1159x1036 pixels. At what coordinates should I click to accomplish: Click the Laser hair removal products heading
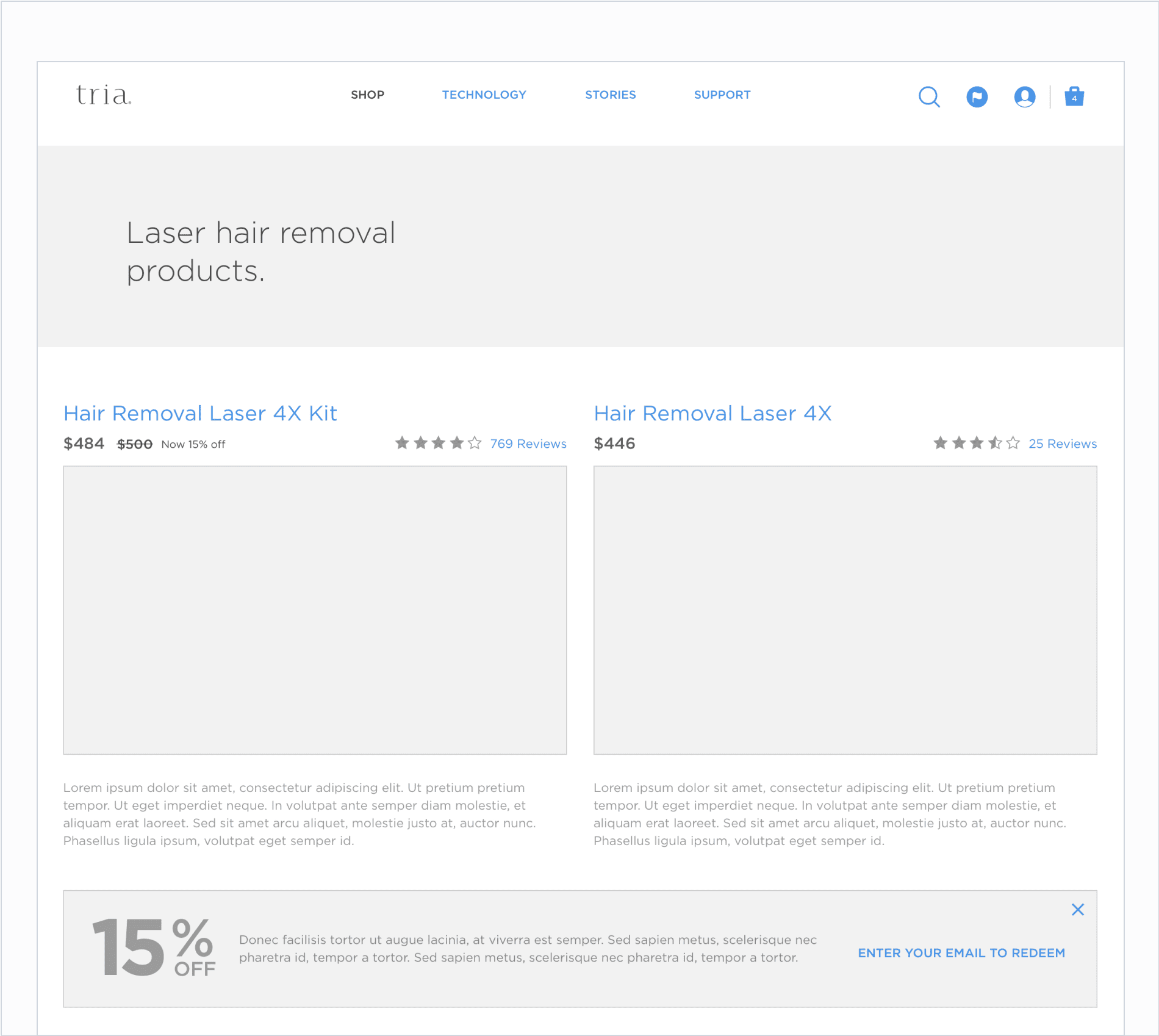[x=261, y=251]
